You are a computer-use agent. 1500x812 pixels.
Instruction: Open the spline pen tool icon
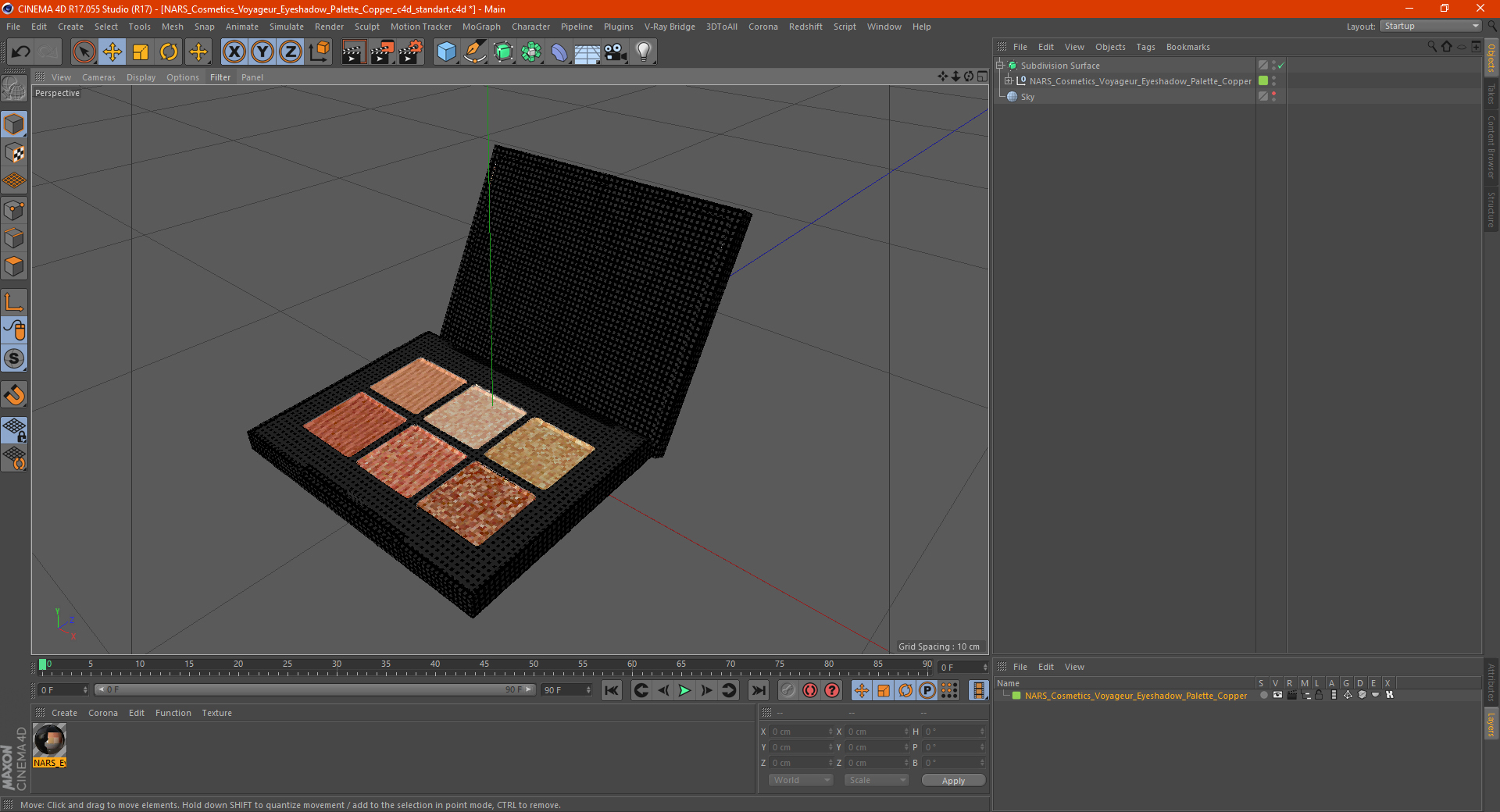(x=475, y=52)
